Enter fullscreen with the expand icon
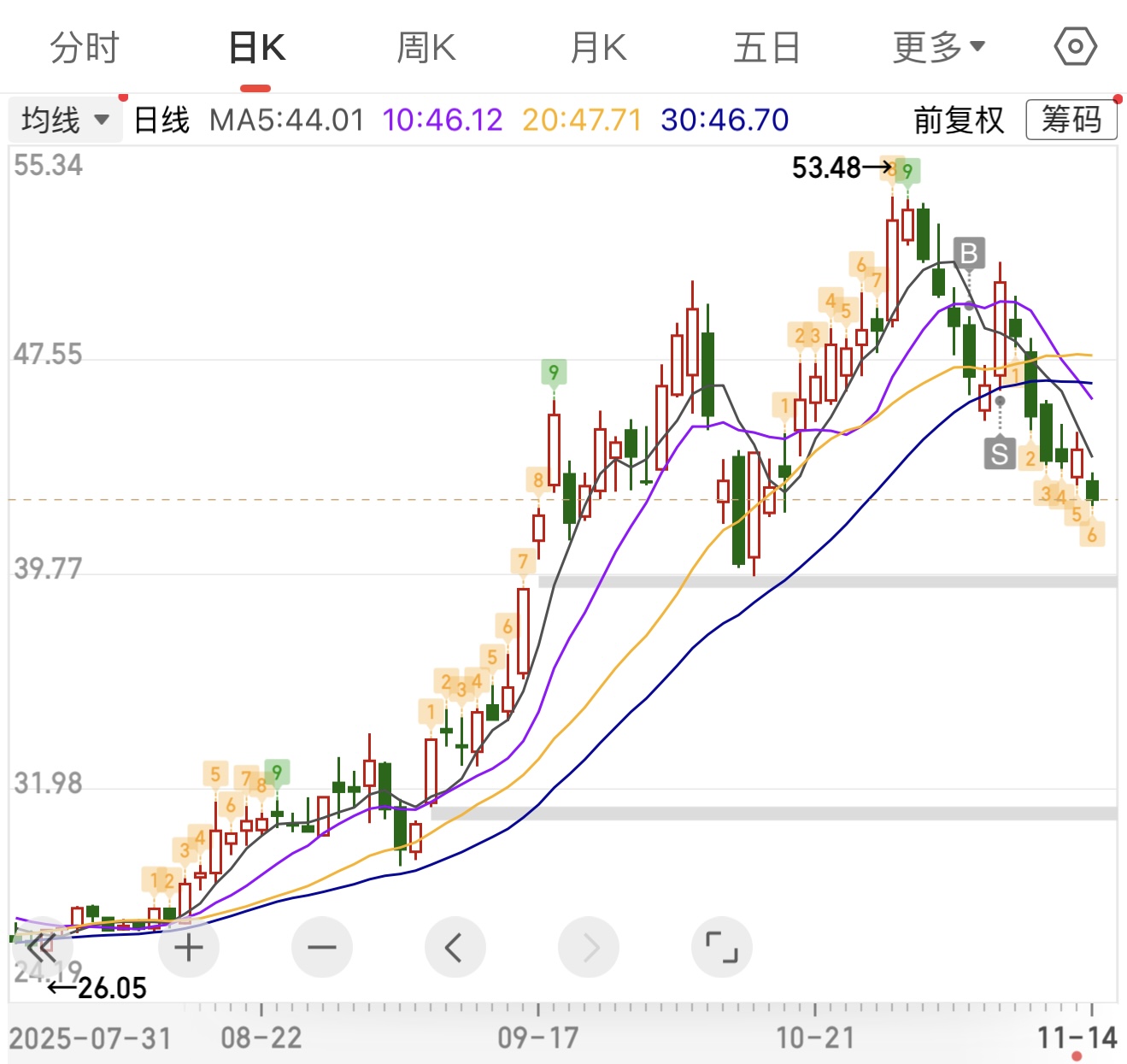Image resolution: width=1127 pixels, height=1064 pixels. [722, 947]
